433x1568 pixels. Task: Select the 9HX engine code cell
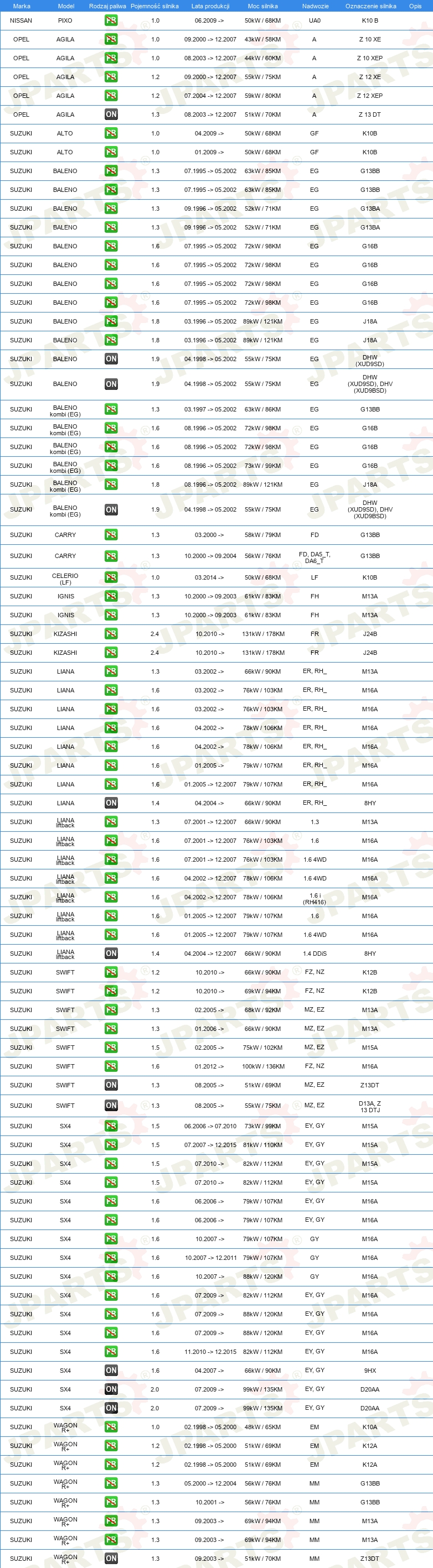[x=370, y=1370]
